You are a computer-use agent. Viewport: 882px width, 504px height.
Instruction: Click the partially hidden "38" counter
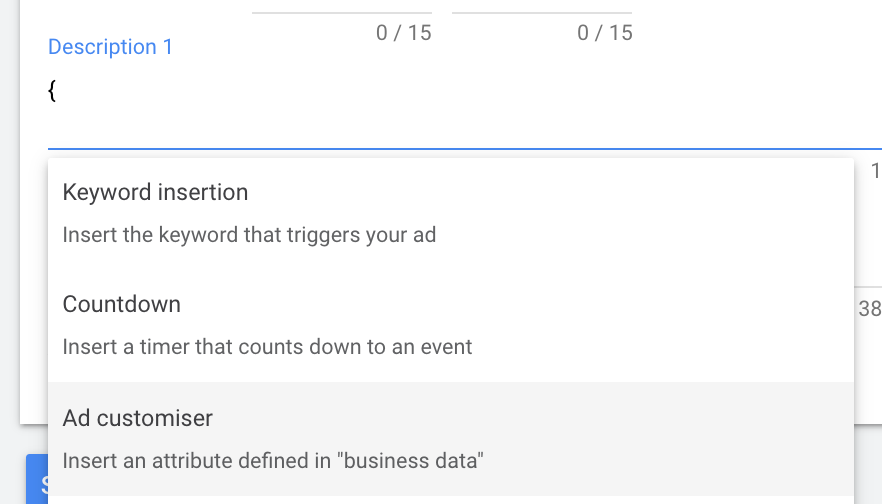(x=869, y=309)
